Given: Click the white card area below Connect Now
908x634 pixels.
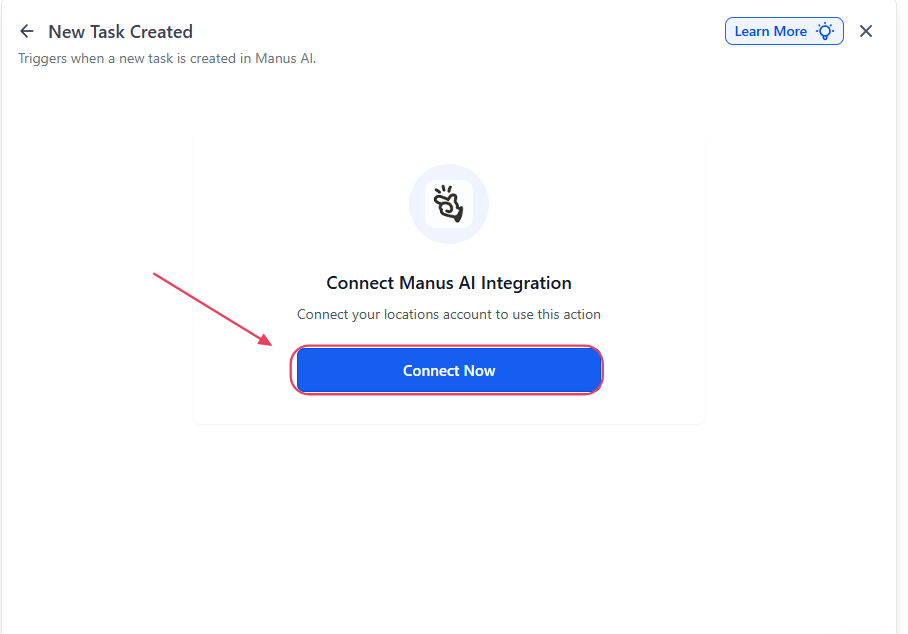Looking at the screenshot, I should [449, 409].
